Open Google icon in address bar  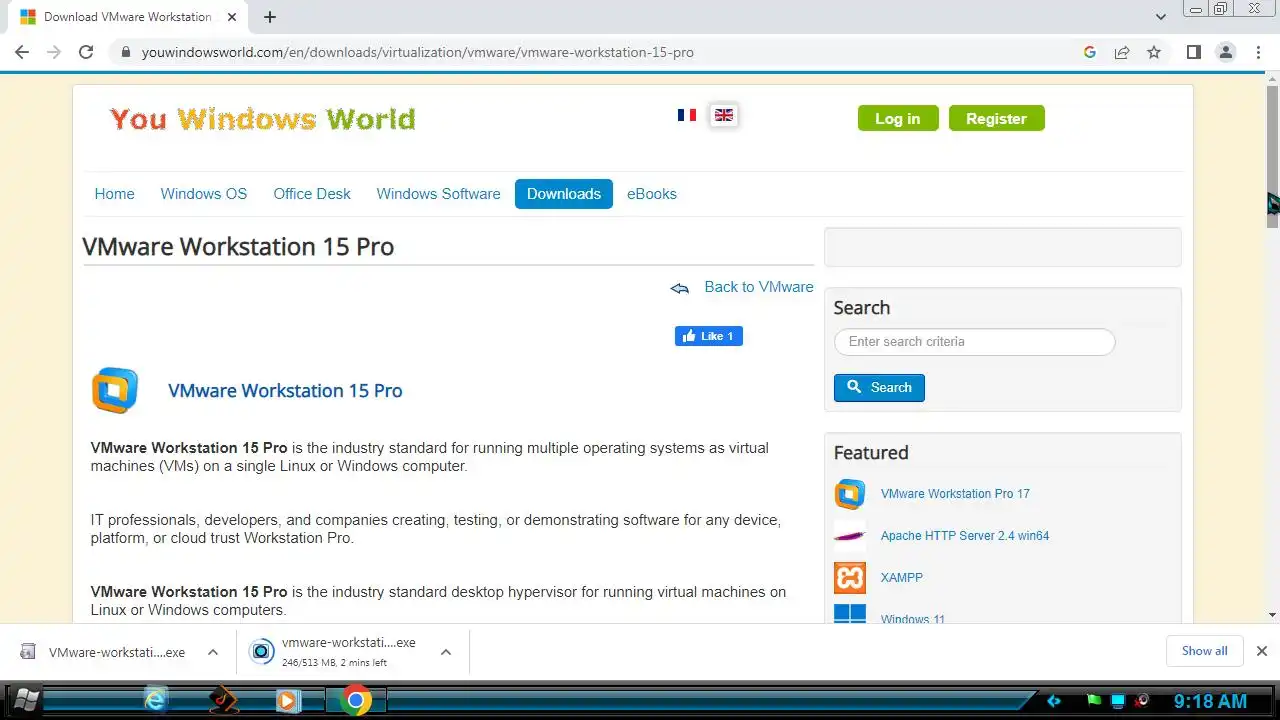point(1090,52)
